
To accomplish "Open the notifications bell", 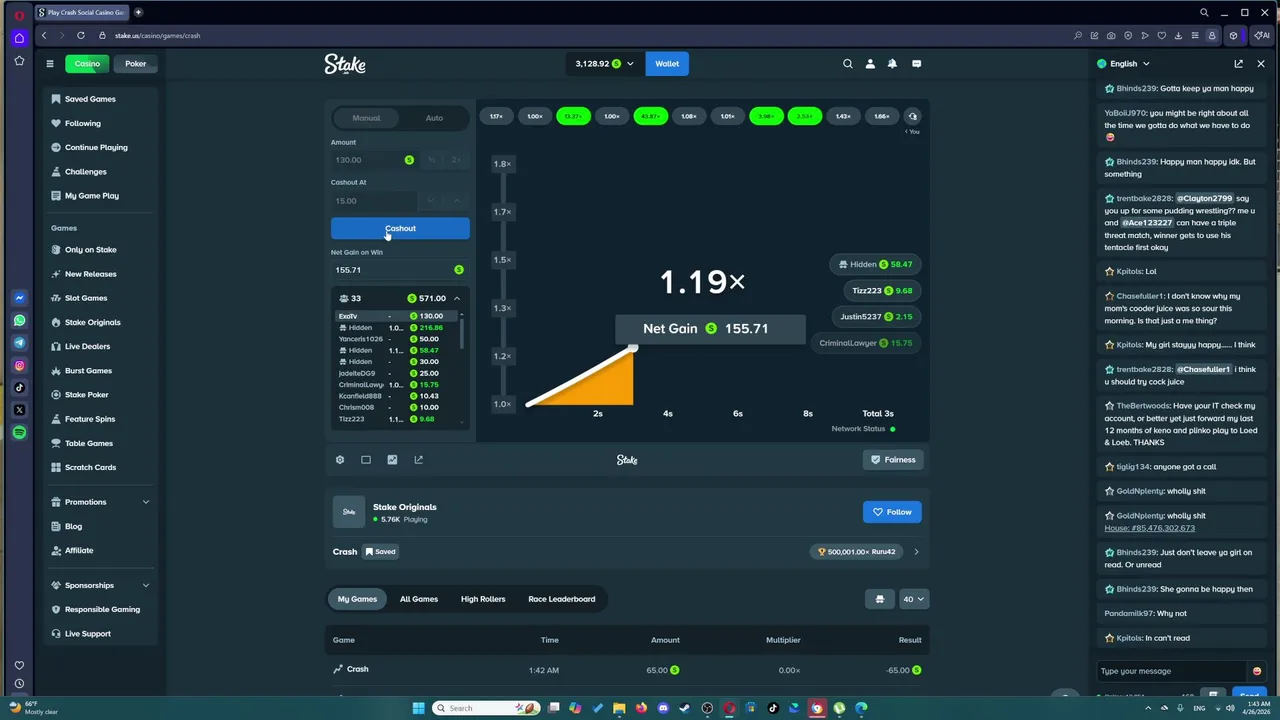I will [x=892, y=64].
